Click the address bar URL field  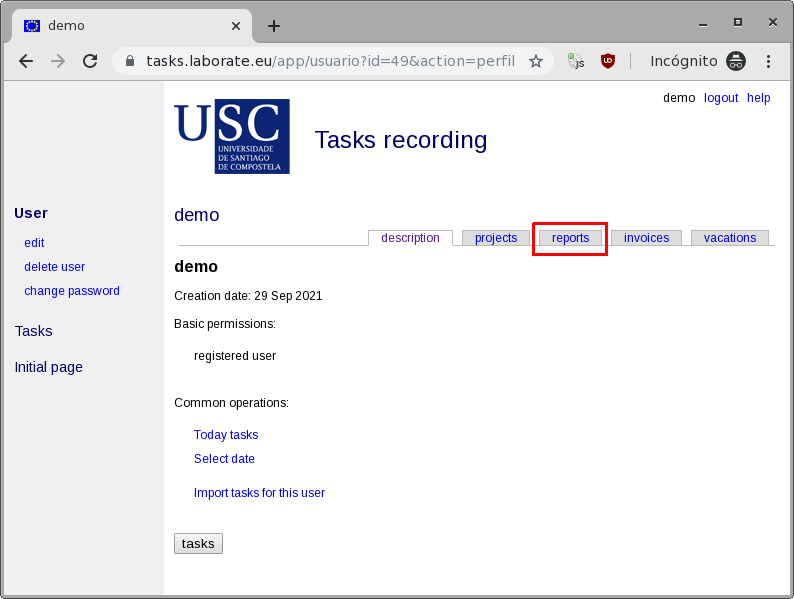click(330, 61)
